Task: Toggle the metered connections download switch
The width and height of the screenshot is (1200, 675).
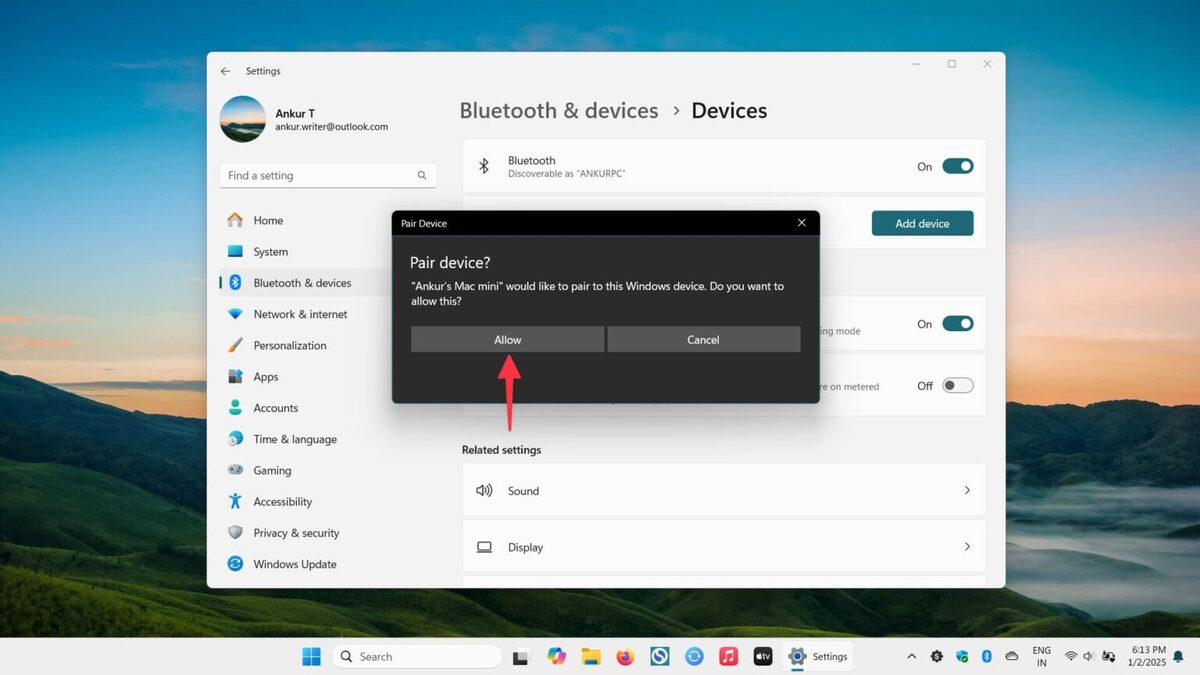Action: tap(957, 386)
